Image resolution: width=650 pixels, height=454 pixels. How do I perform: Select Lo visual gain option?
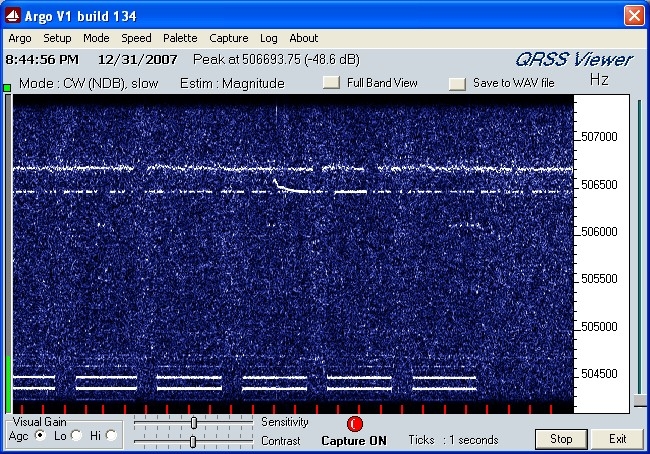click(76, 435)
